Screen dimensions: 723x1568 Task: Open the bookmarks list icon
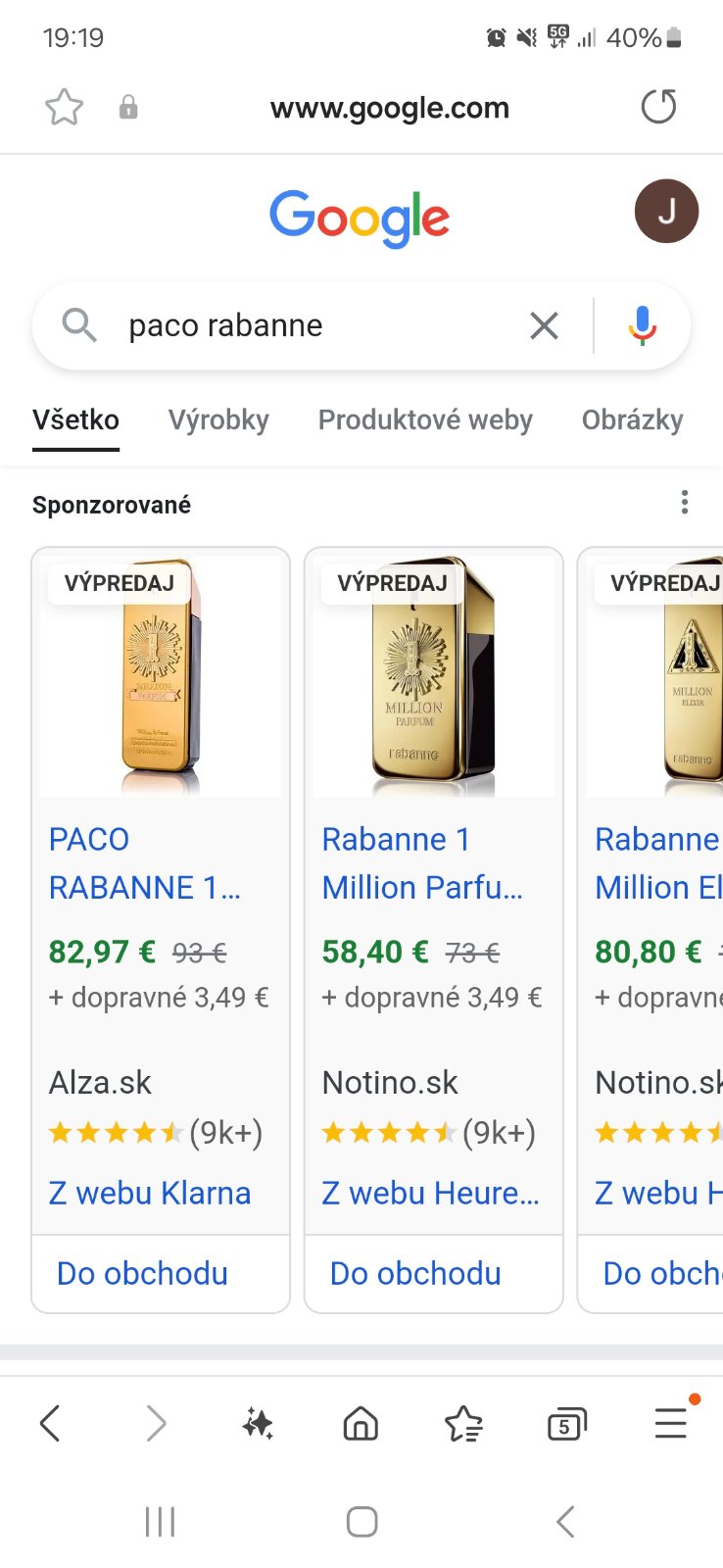pos(463,1423)
